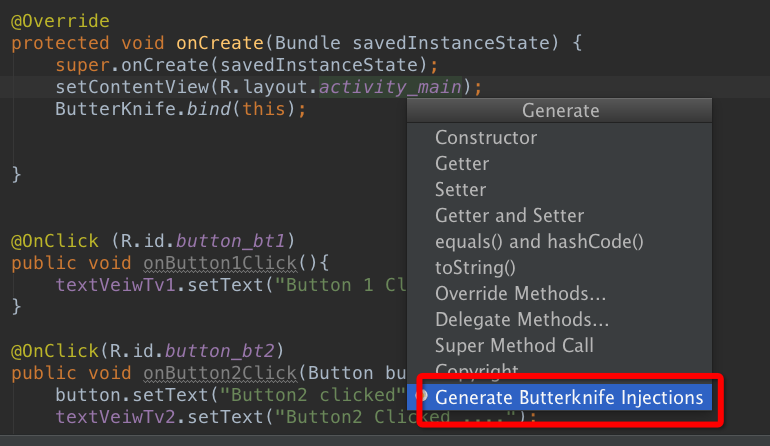
Task: Choose Super Method Call entry
Action: pyautogui.click(x=514, y=346)
